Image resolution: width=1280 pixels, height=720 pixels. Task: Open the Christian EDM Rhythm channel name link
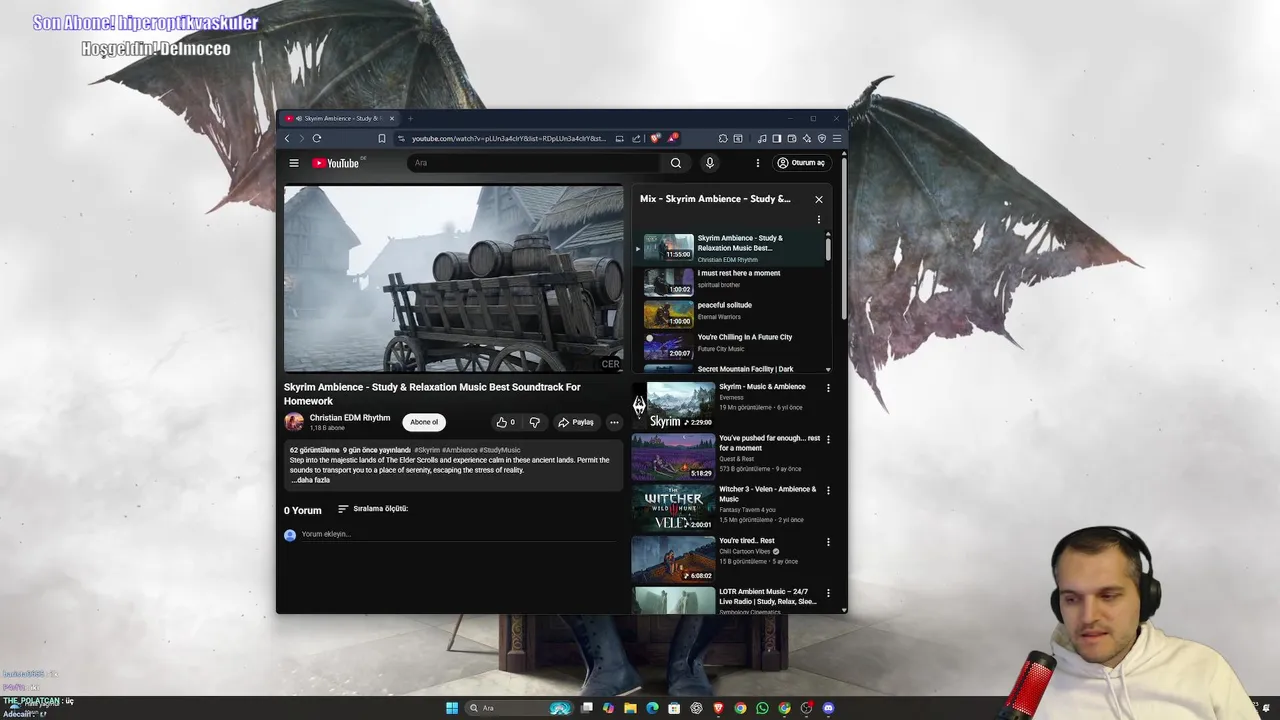point(350,418)
